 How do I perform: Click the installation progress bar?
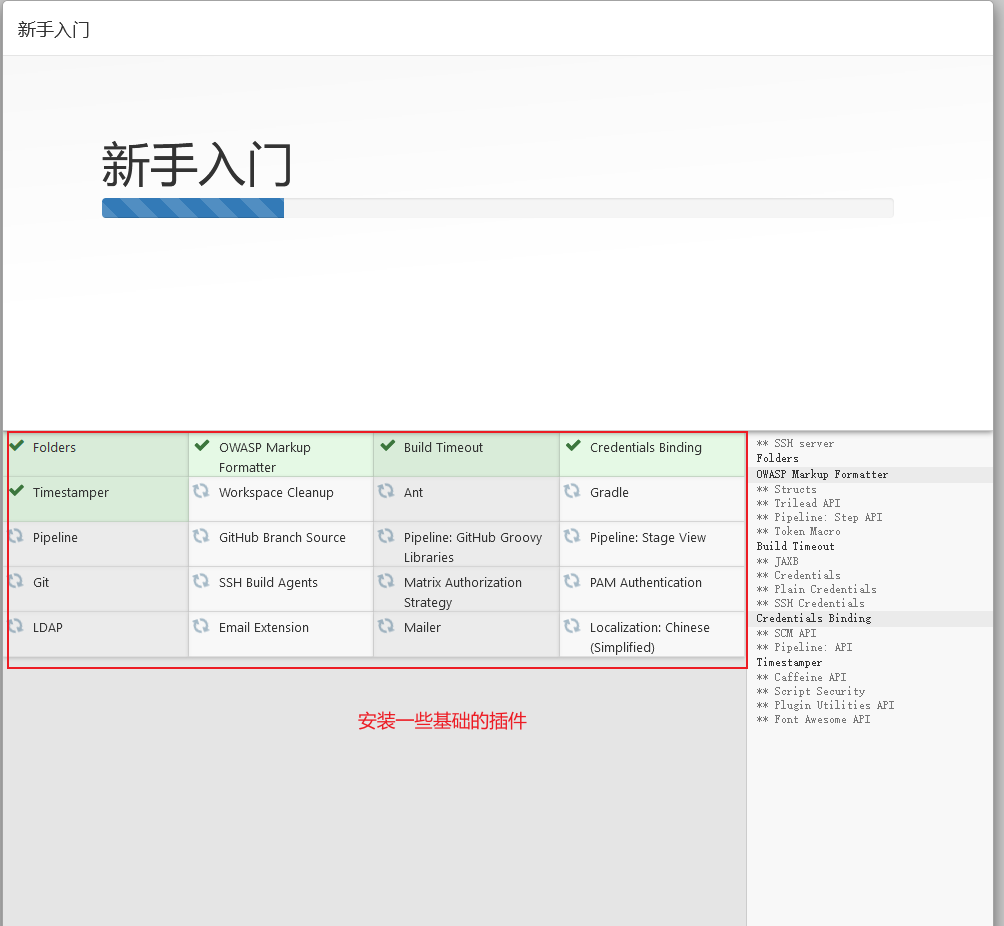pos(498,208)
